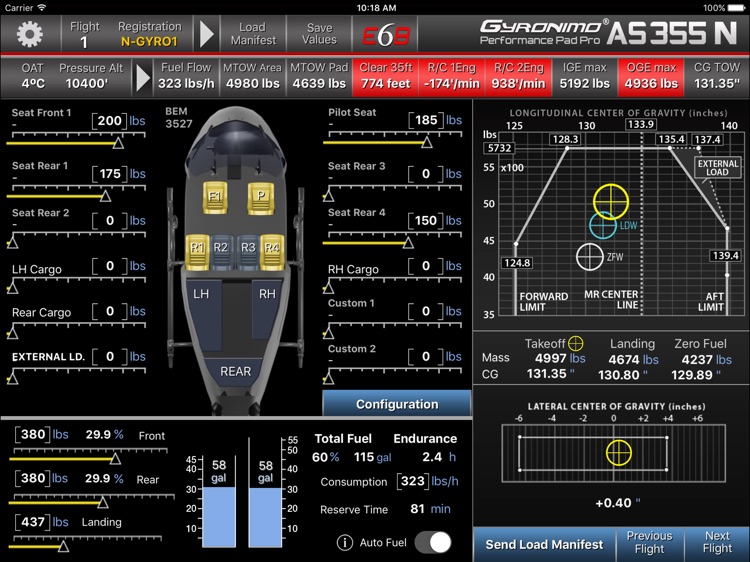Screen dimensions: 750x562
Task: Tap the EXTERNAL LD. weight field
Action: click(x=110, y=357)
